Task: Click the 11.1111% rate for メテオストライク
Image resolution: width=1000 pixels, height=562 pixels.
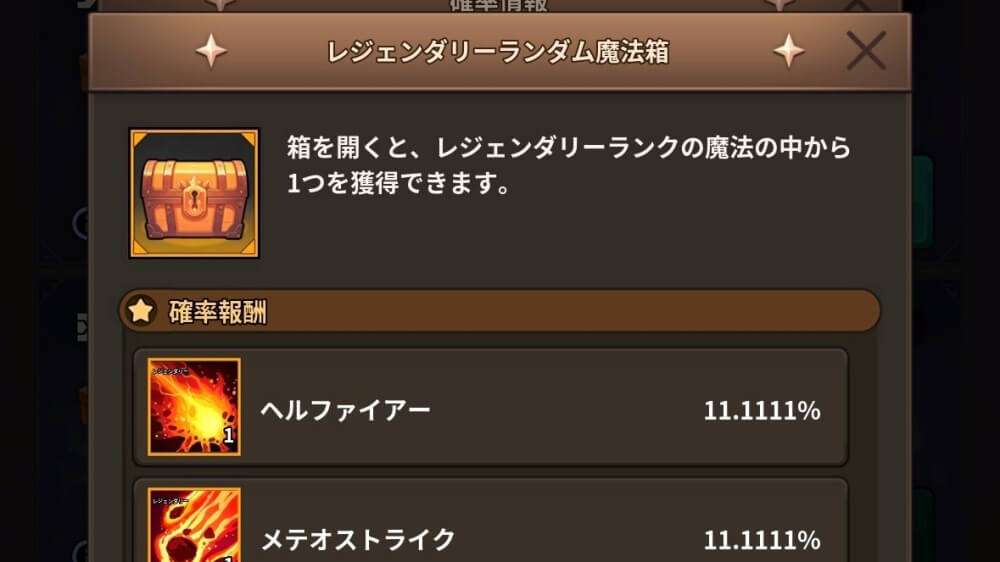Action: 761,540
